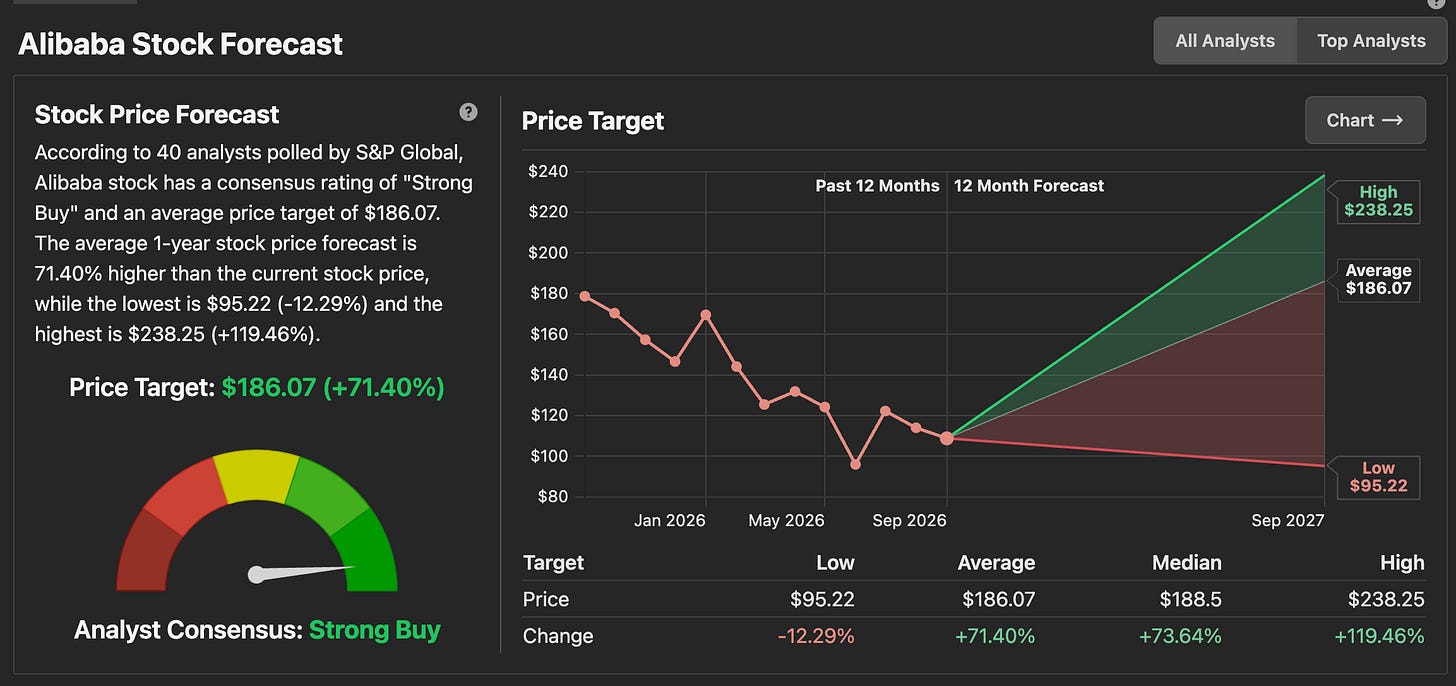Viewport: 1456px width, 686px height.
Task: Click the Average $186.07 forecast label
Action: click(x=1378, y=279)
